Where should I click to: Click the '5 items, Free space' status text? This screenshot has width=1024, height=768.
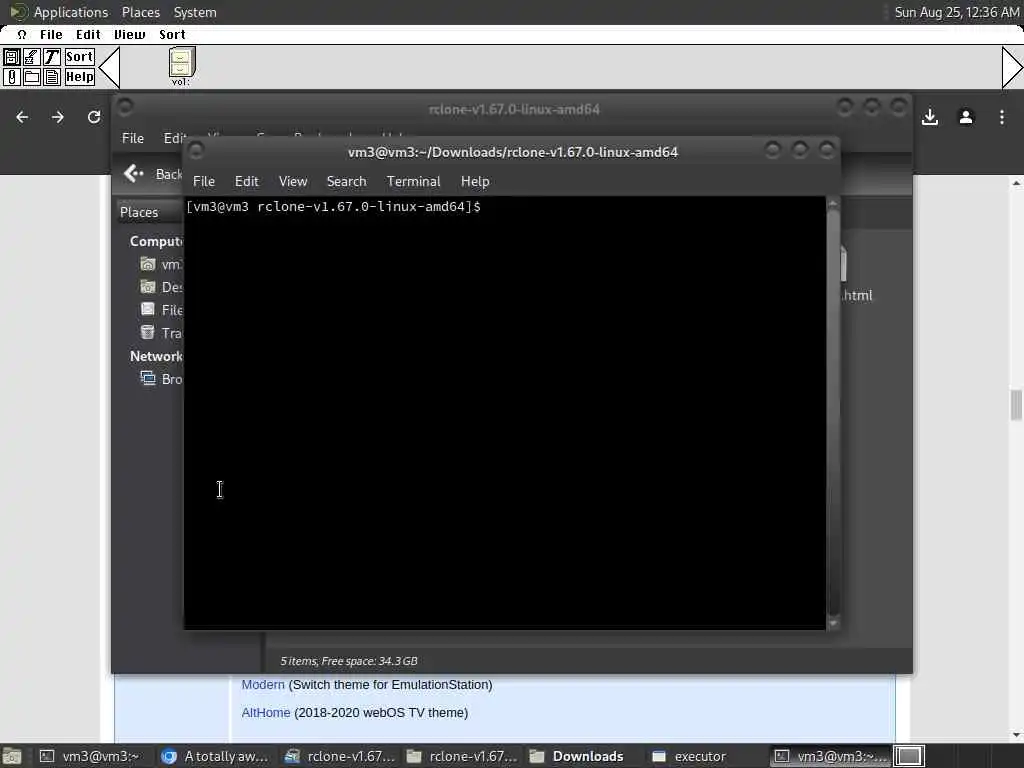point(349,661)
